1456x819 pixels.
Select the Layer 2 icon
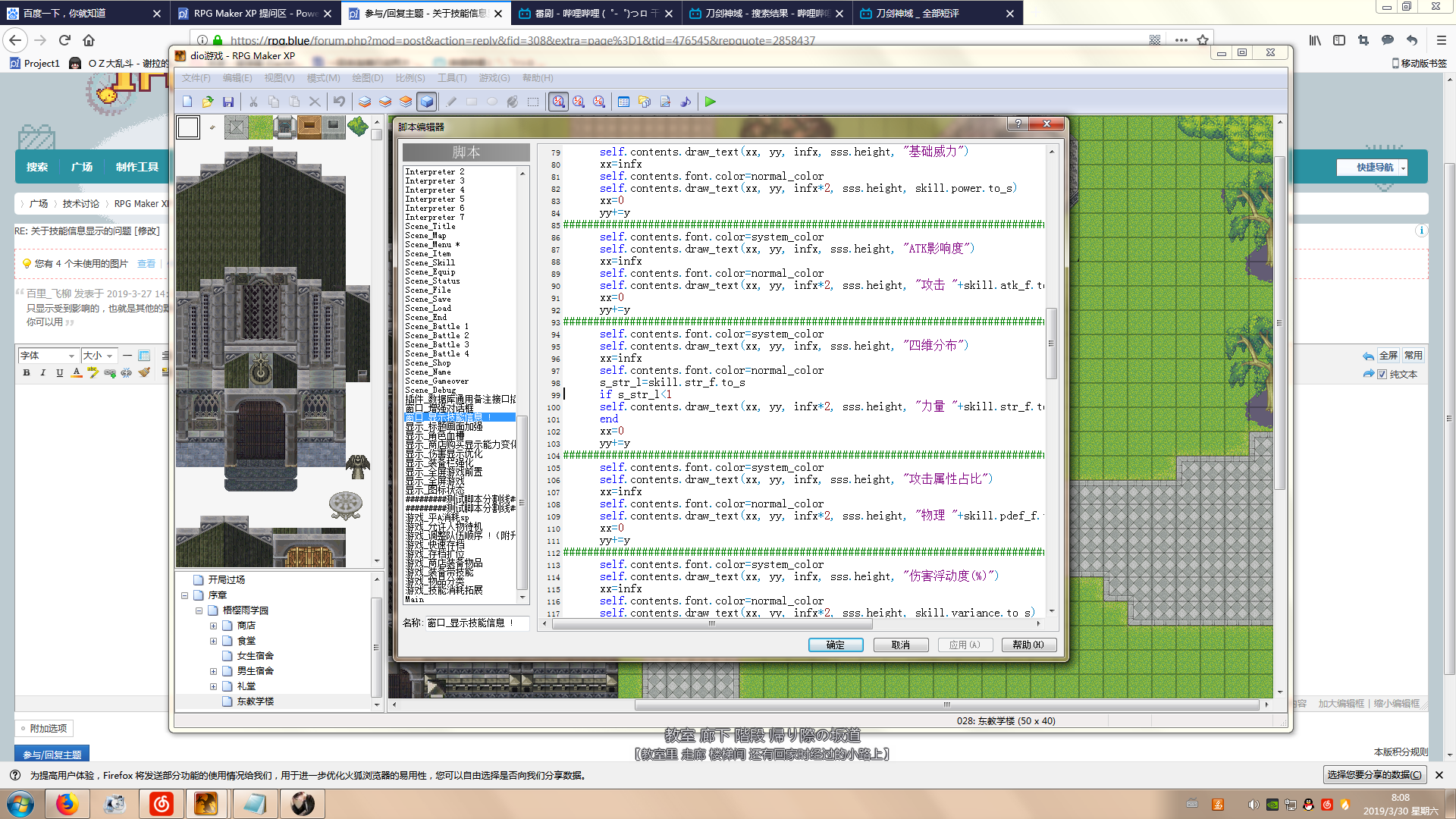(x=385, y=102)
